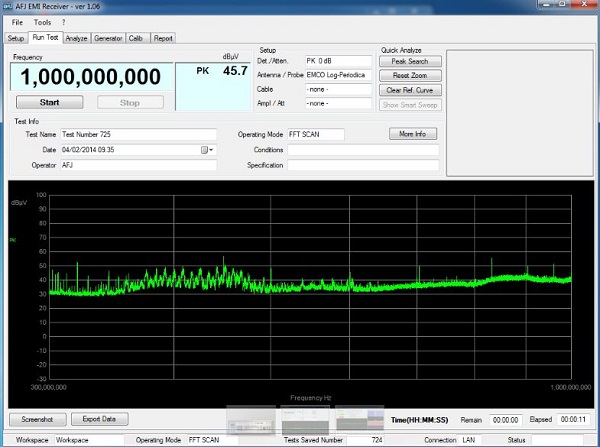Image resolution: width=600 pixels, height=447 pixels.
Task: Click the empty panel beside Quick Analyze
Action: [520, 113]
